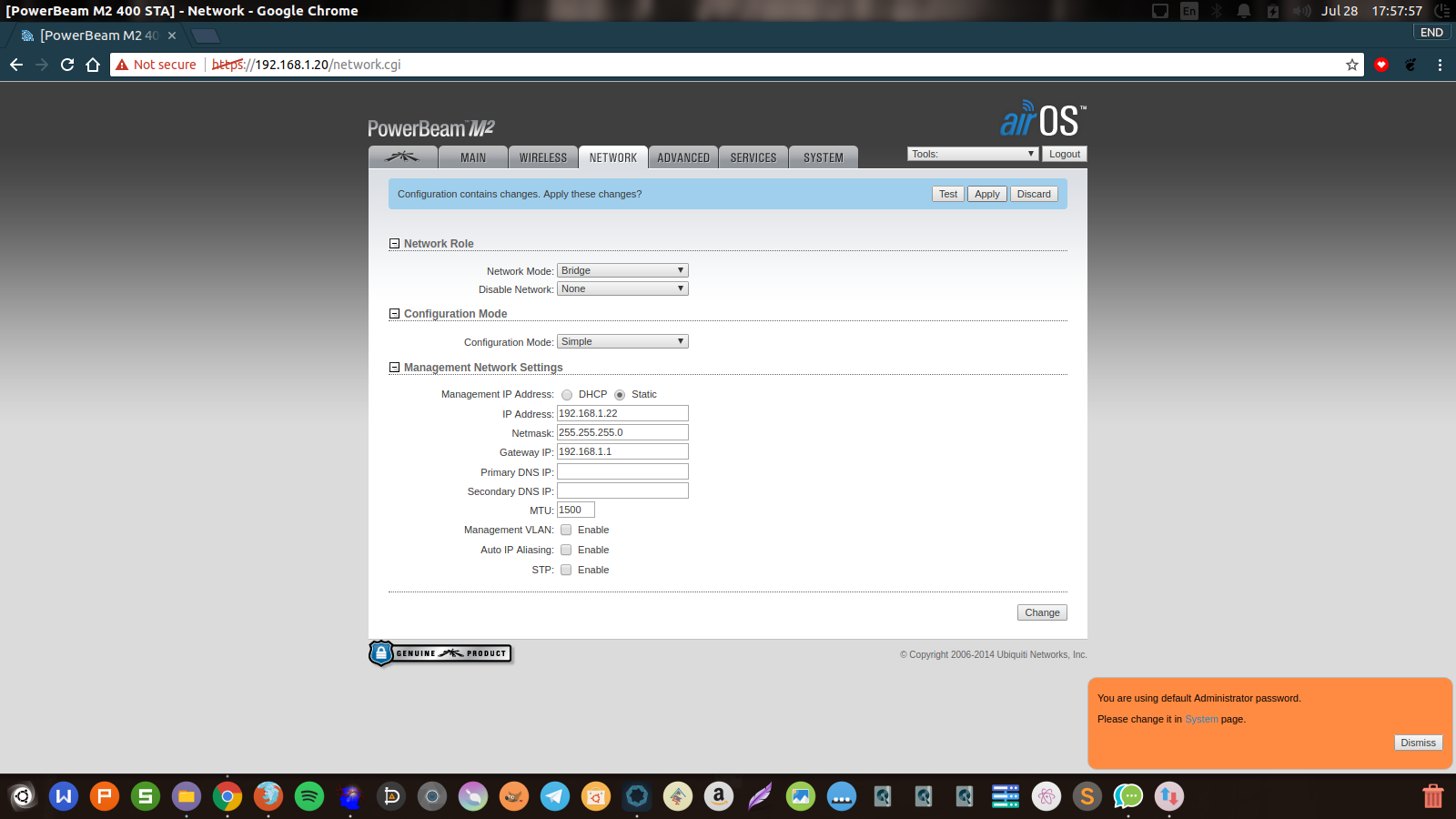The image size is (1456, 819).
Task: Open Firefox from the dock
Action: [x=268, y=797]
